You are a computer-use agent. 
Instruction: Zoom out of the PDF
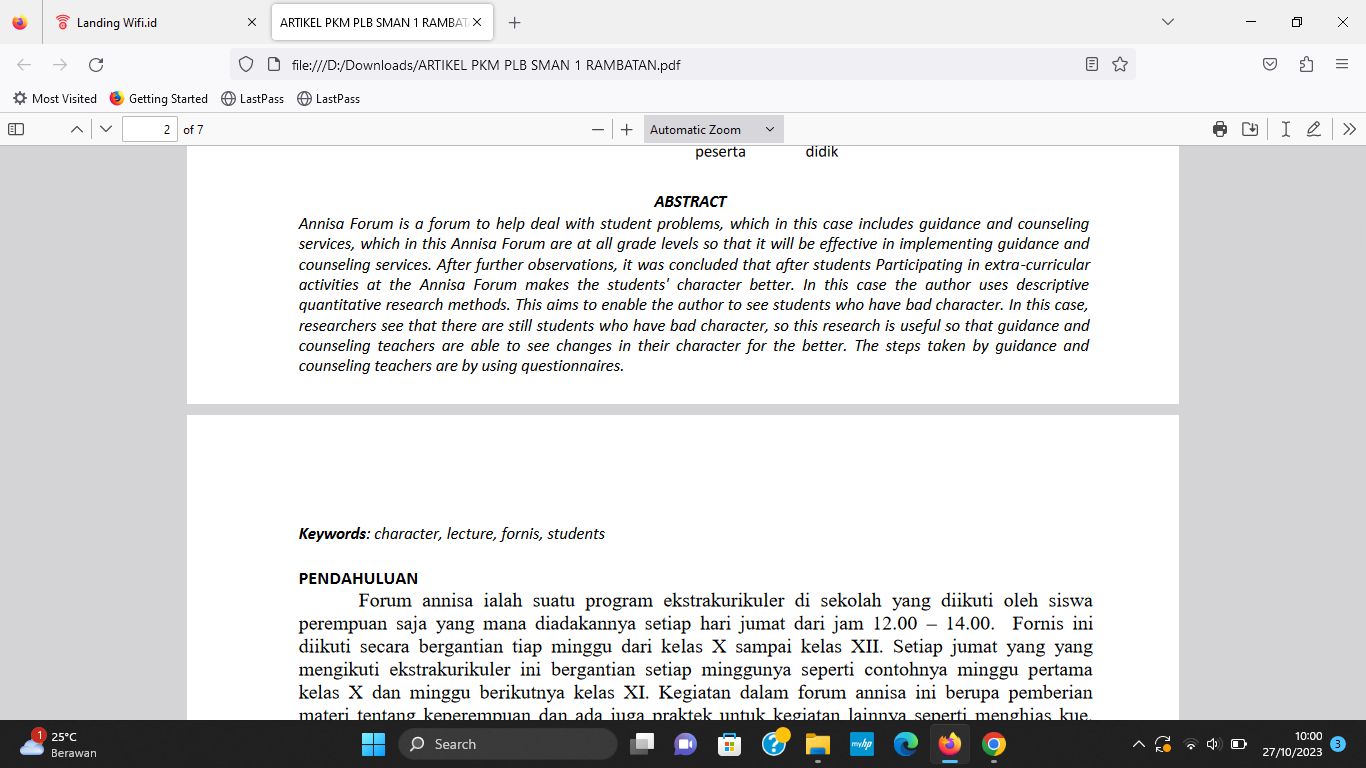[x=598, y=129]
